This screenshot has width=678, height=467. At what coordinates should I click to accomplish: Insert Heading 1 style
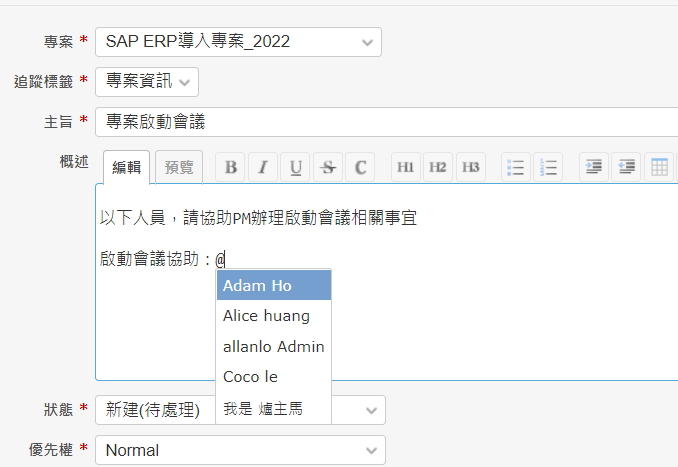point(406,167)
